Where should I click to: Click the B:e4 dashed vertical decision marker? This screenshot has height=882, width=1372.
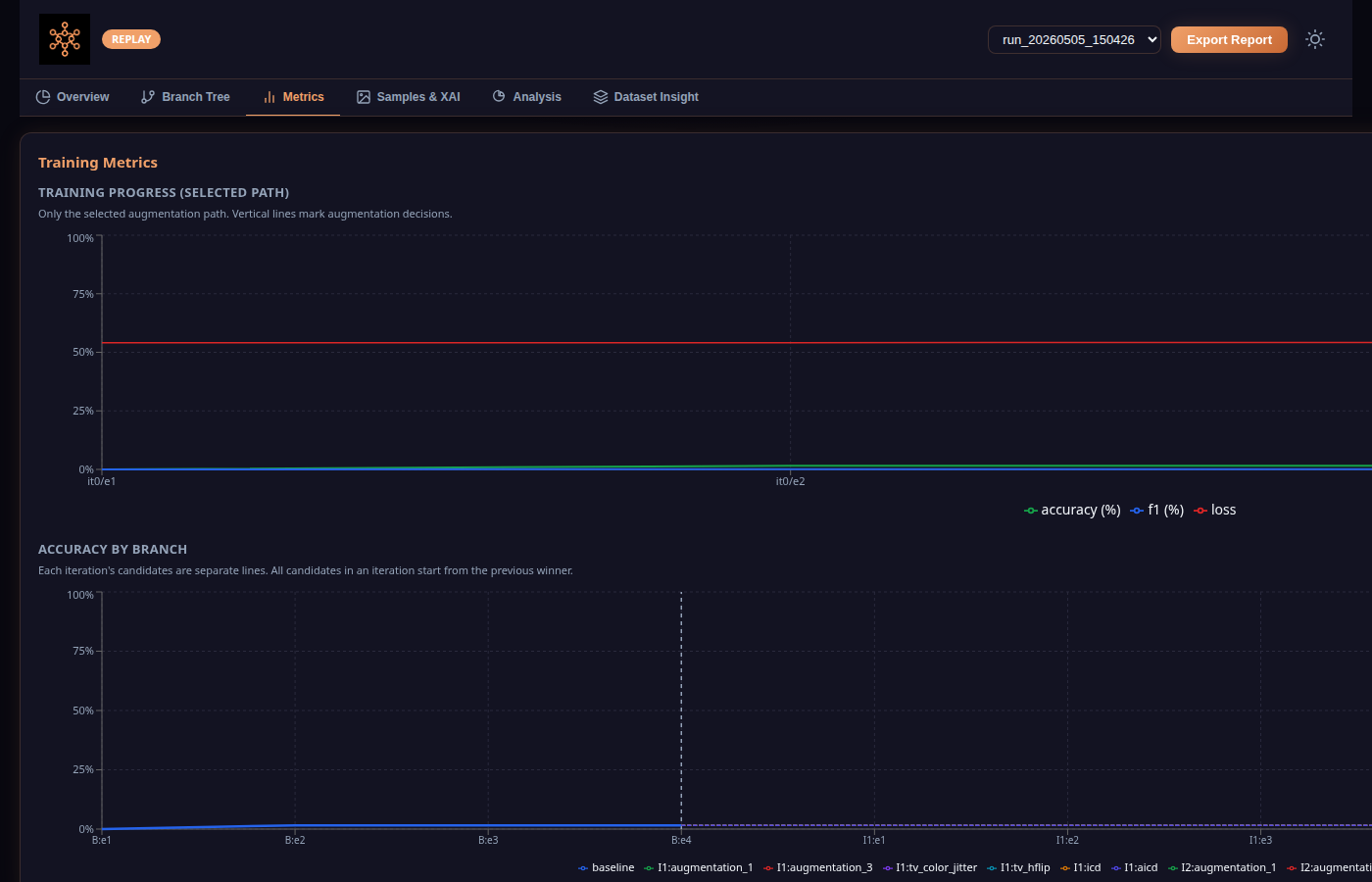681,710
